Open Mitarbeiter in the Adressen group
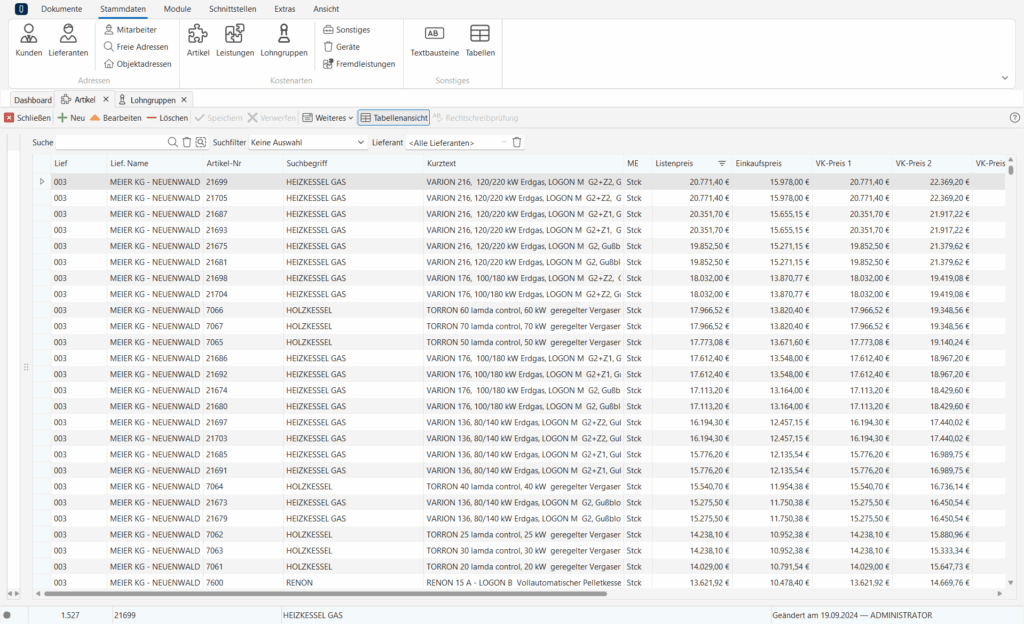Viewport: 1024px width, 624px height. (x=131, y=30)
